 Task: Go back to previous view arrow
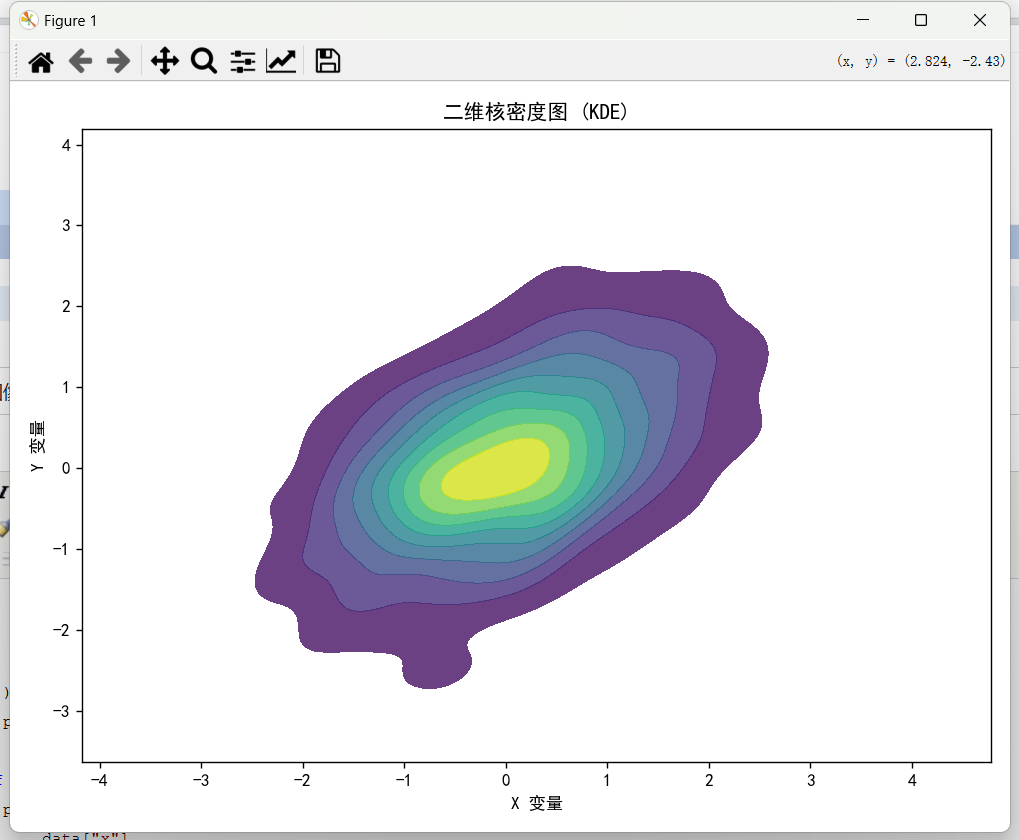[81, 62]
